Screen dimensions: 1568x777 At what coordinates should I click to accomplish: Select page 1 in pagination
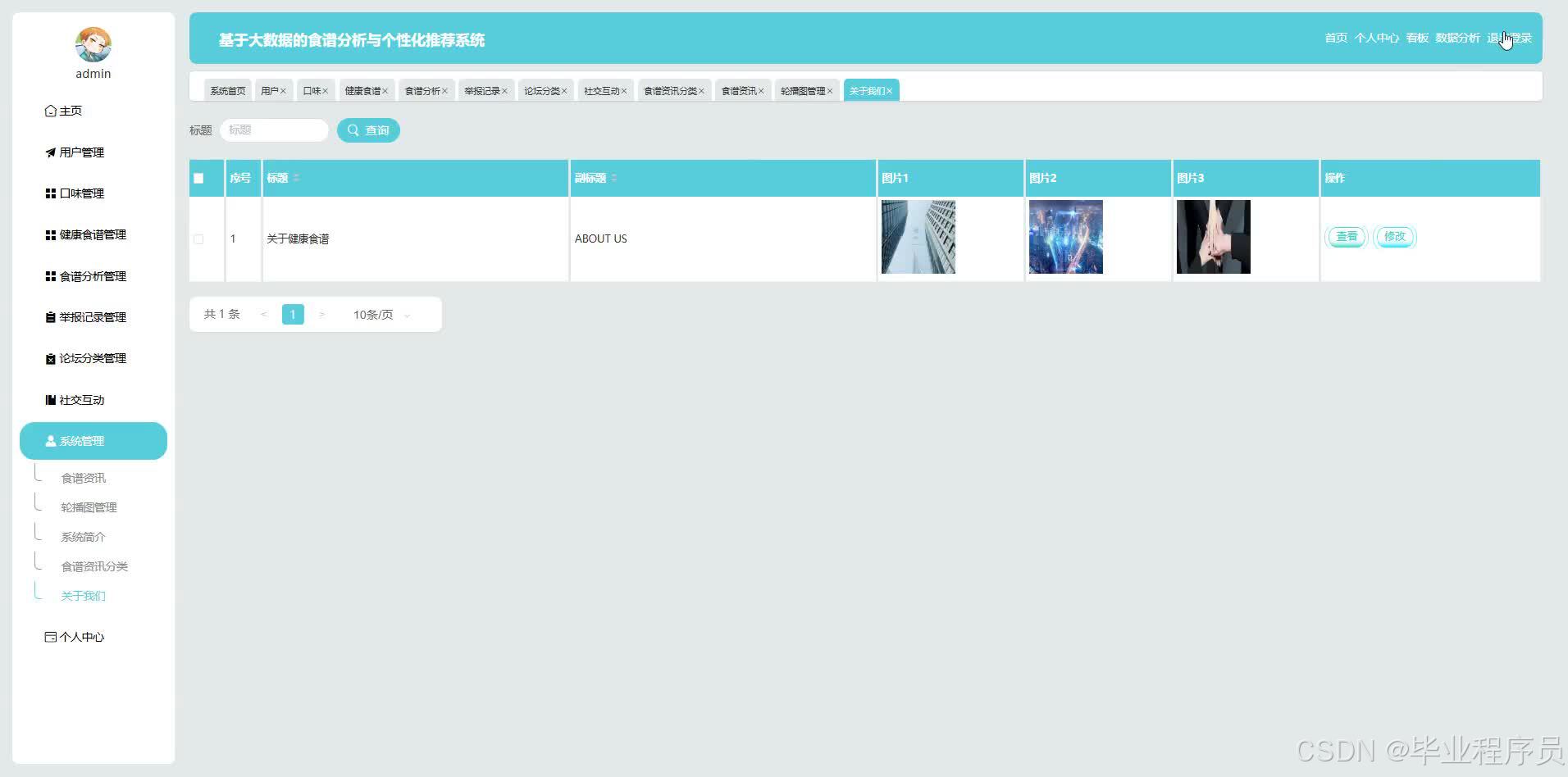pyautogui.click(x=293, y=315)
